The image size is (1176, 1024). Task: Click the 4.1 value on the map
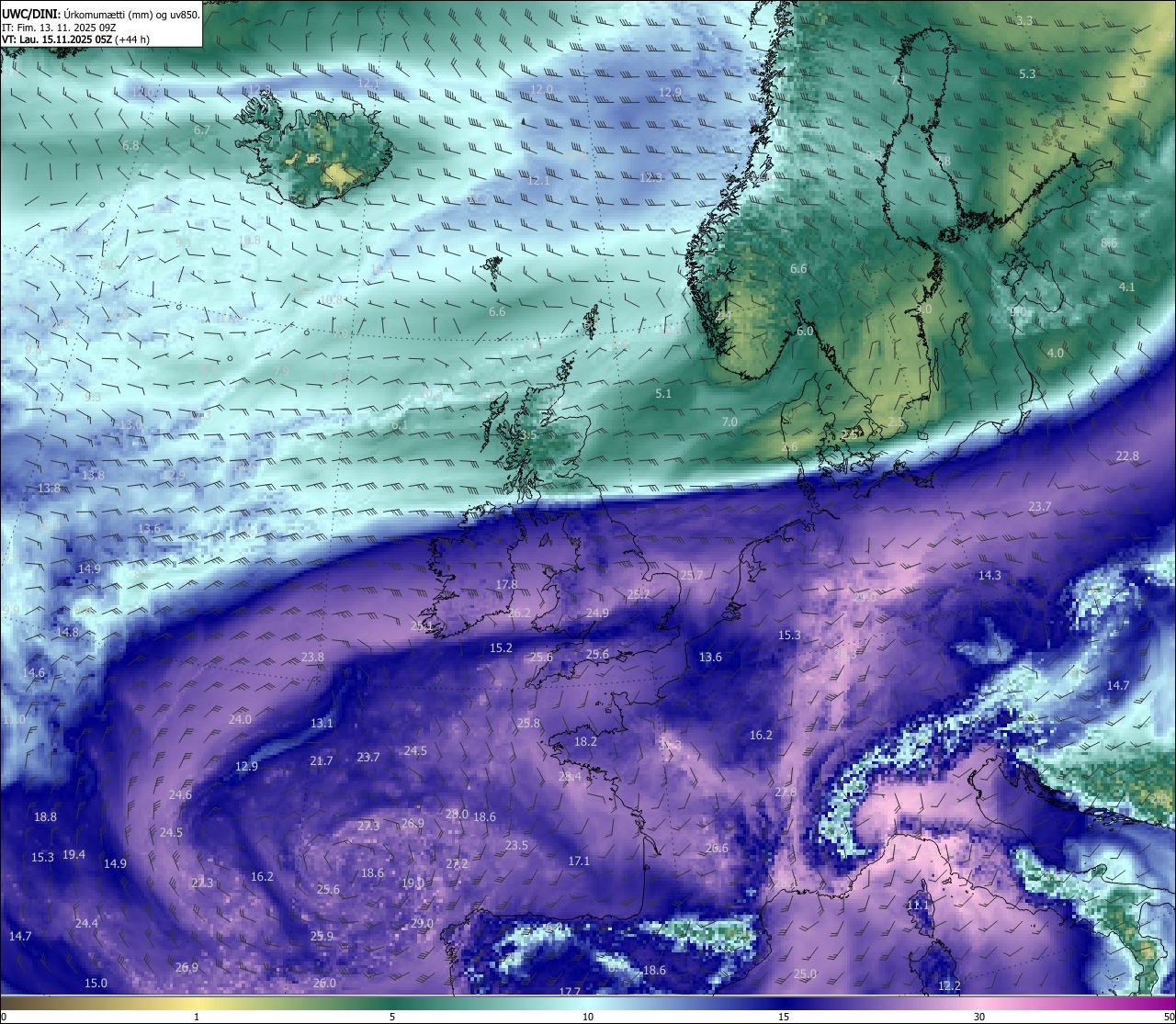pyautogui.click(x=1127, y=287)
